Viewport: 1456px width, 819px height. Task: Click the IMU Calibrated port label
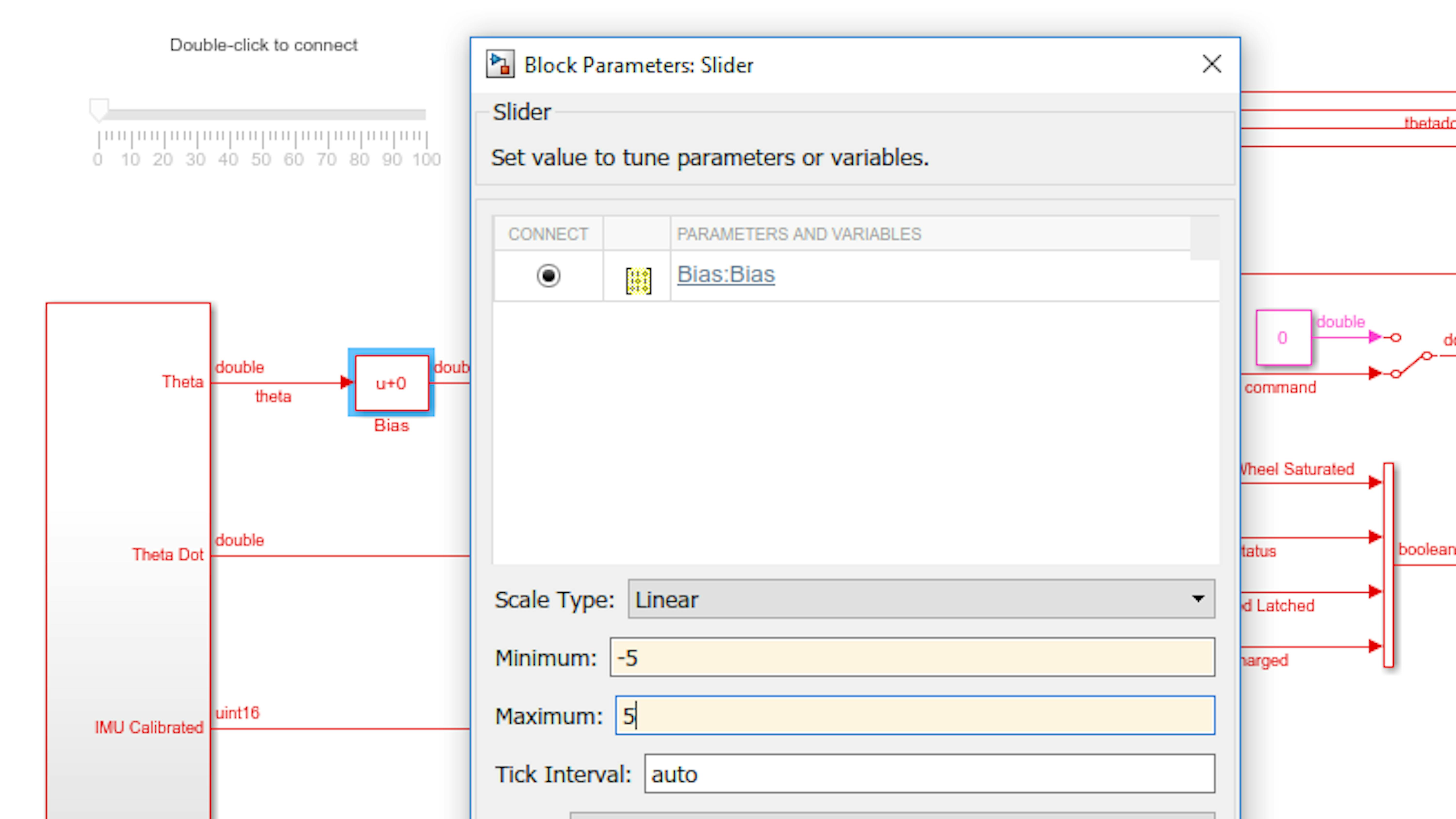[x=149, y=728]
